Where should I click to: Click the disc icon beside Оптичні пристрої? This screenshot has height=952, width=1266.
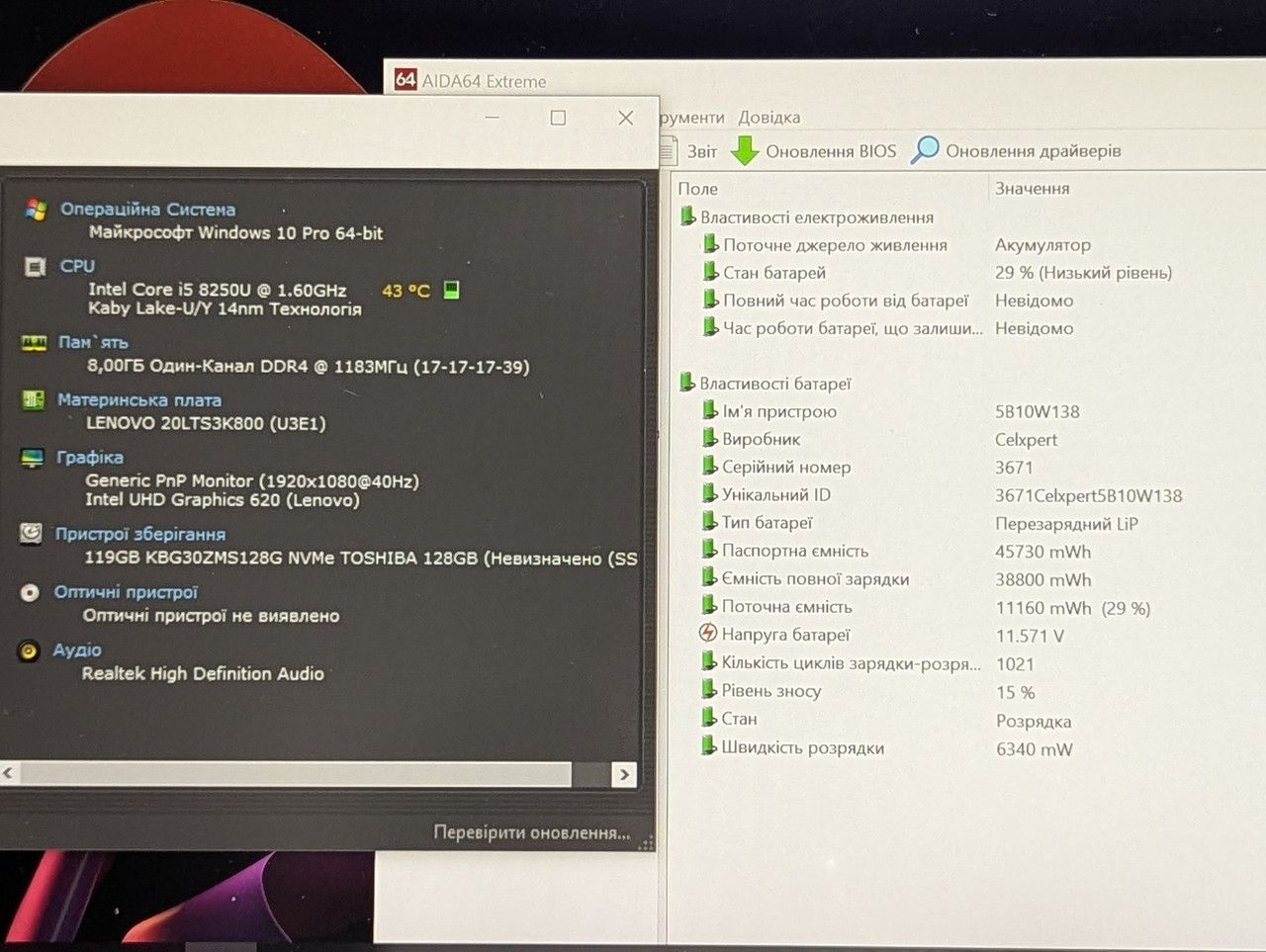tap(31, 592)
